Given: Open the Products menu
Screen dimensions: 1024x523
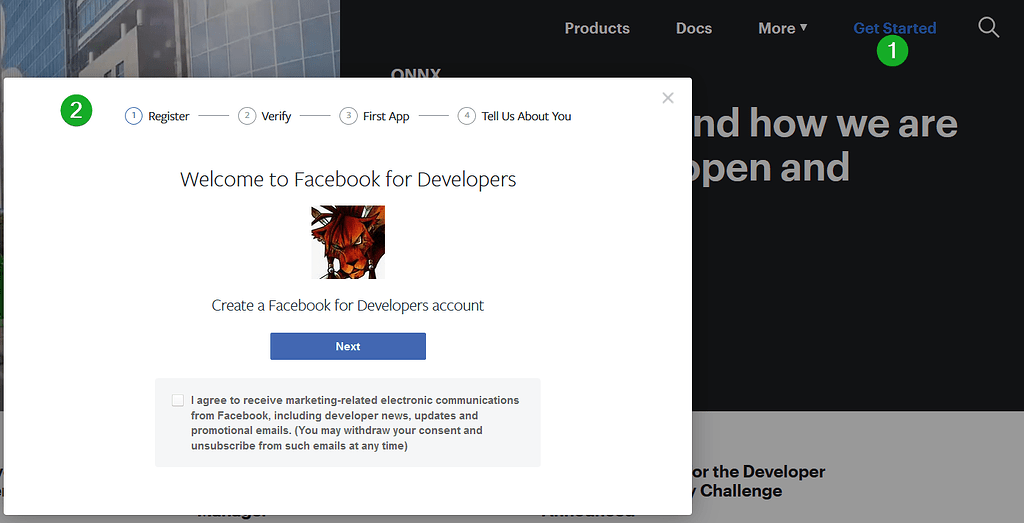Looking at the screenshot, I should tap(597, 28).
